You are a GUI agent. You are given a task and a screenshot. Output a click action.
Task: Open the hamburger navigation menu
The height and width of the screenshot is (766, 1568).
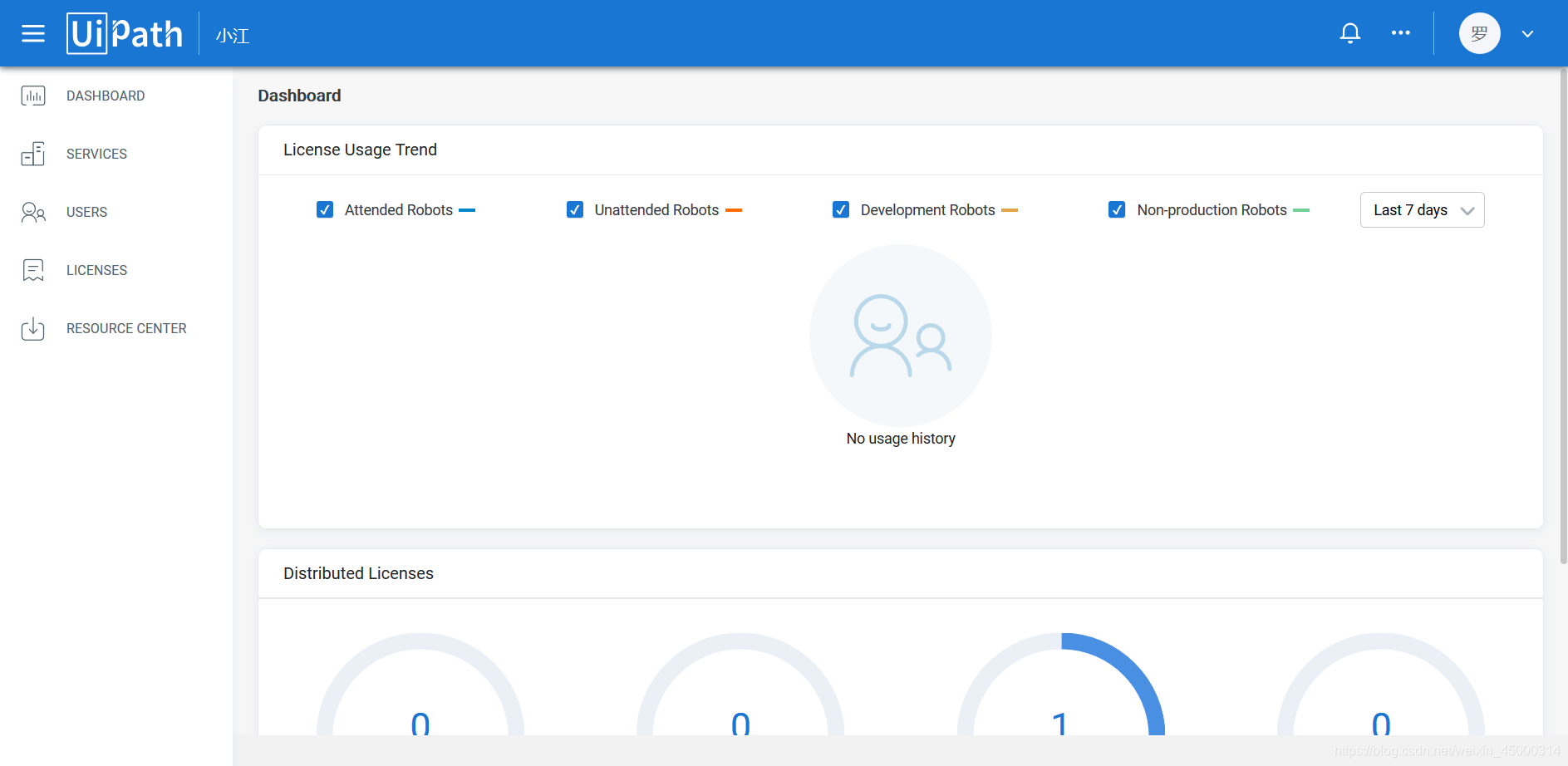point(33,33)
